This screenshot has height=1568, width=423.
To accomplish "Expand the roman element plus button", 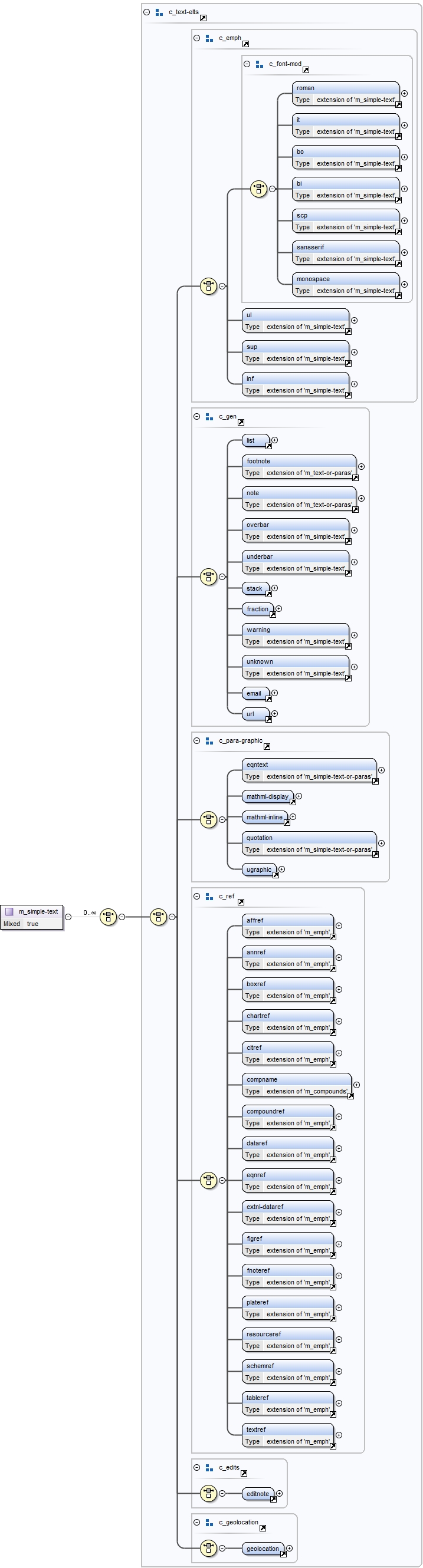I will click(x=404, y=94).
